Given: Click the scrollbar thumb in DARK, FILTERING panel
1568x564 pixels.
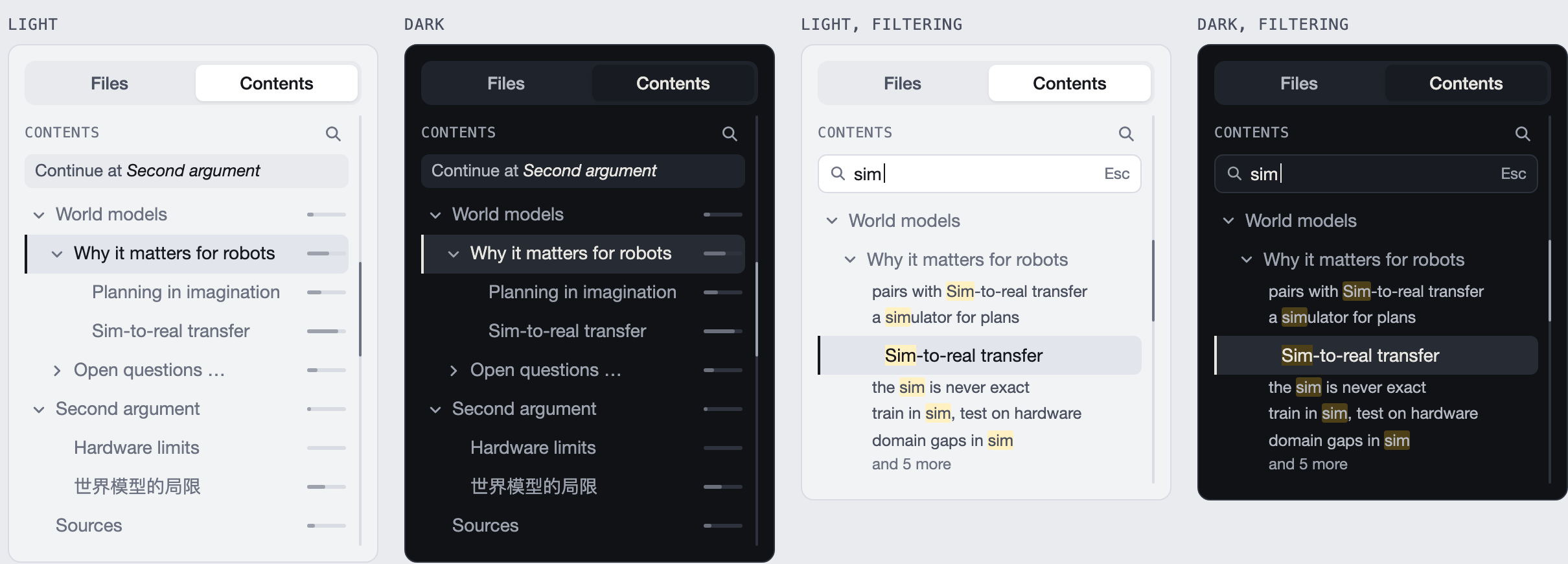Looking at the screenshot, I should click(x=1549, y=281).
